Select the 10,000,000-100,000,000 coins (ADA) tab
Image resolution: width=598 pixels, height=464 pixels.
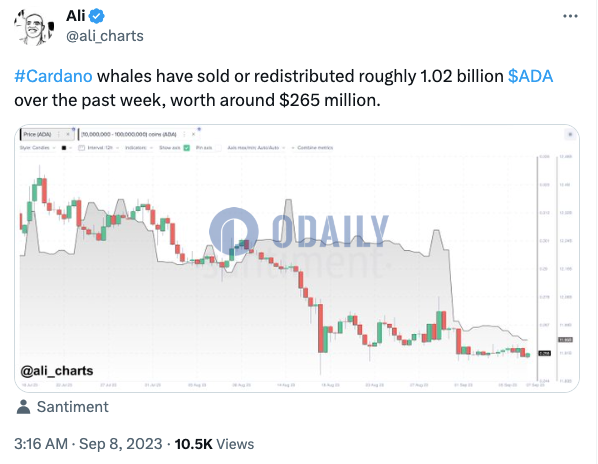[129, 134]
